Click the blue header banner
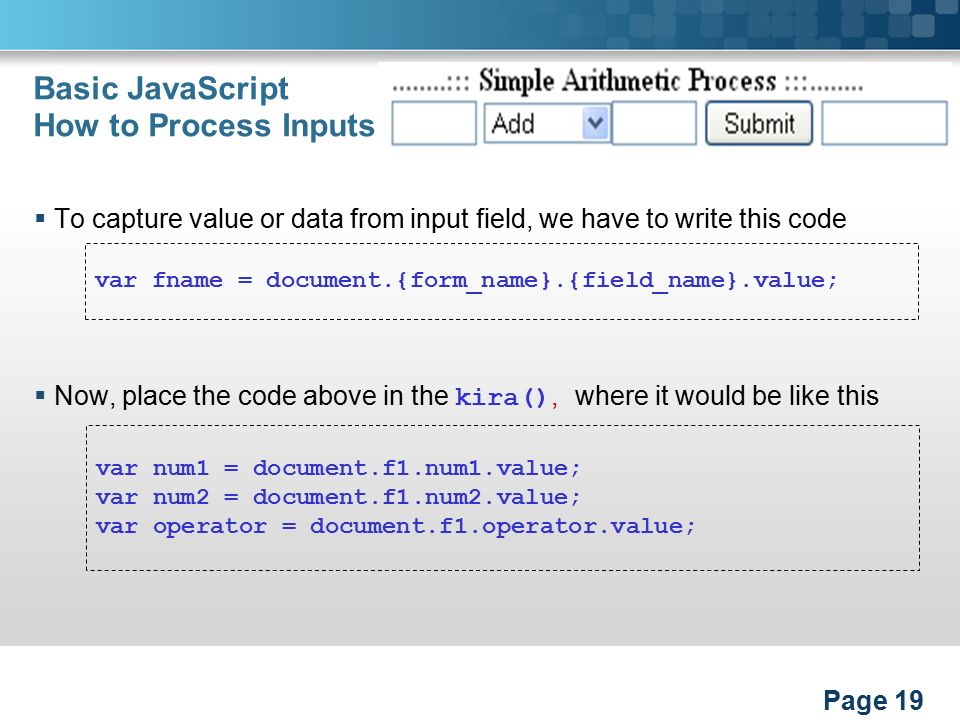This screenshot has height=720, width=960. click(480, 24)
